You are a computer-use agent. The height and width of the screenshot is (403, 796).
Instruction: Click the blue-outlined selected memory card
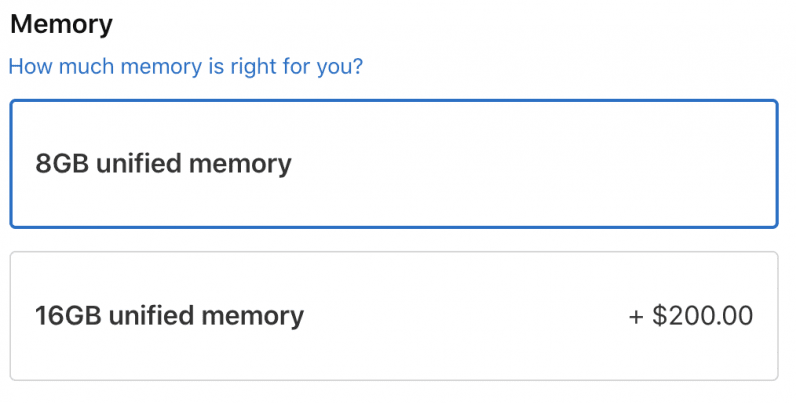click(x=393, y=164)
